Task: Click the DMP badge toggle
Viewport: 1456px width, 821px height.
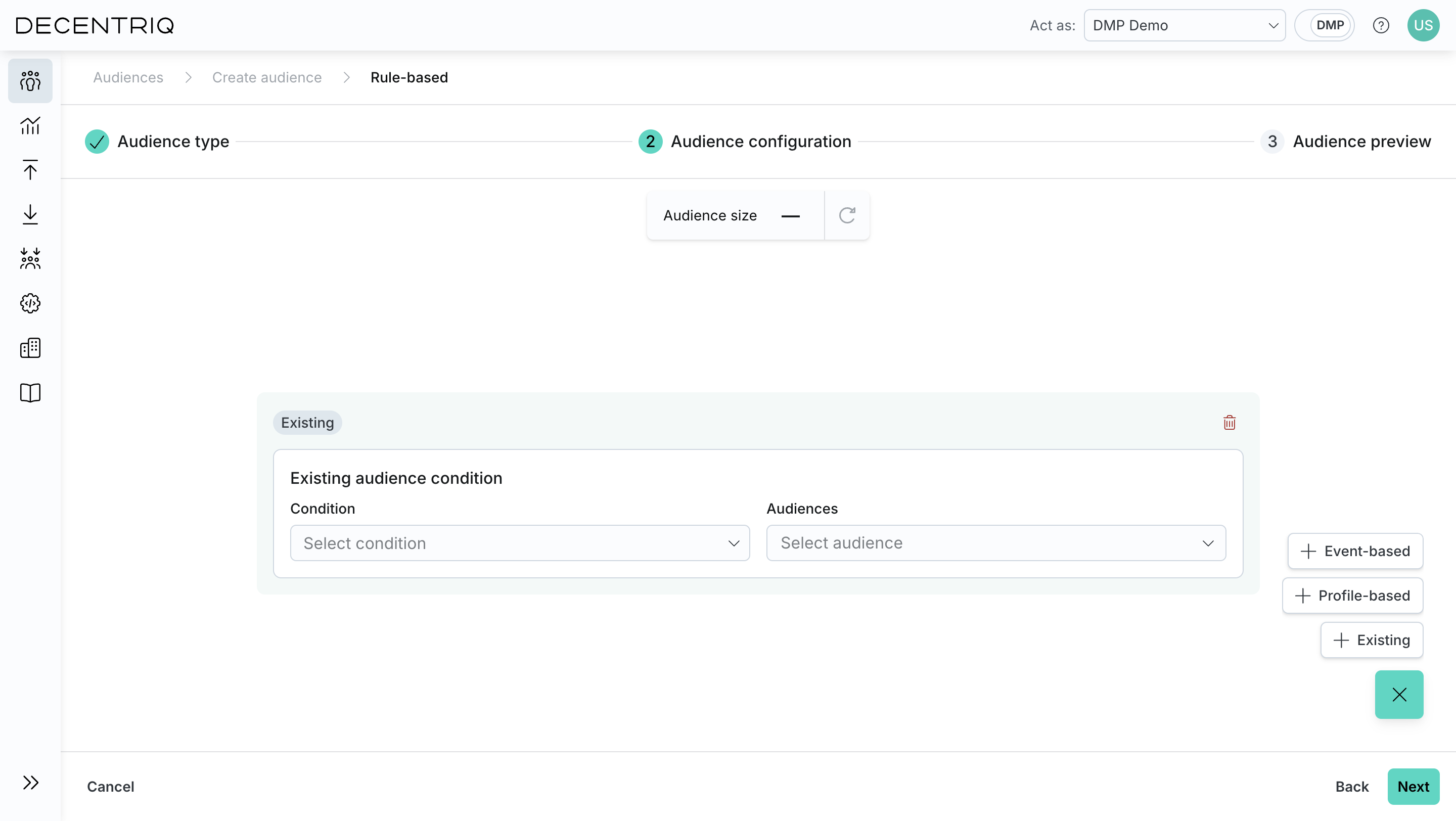Action: [x=1325, y=25]
